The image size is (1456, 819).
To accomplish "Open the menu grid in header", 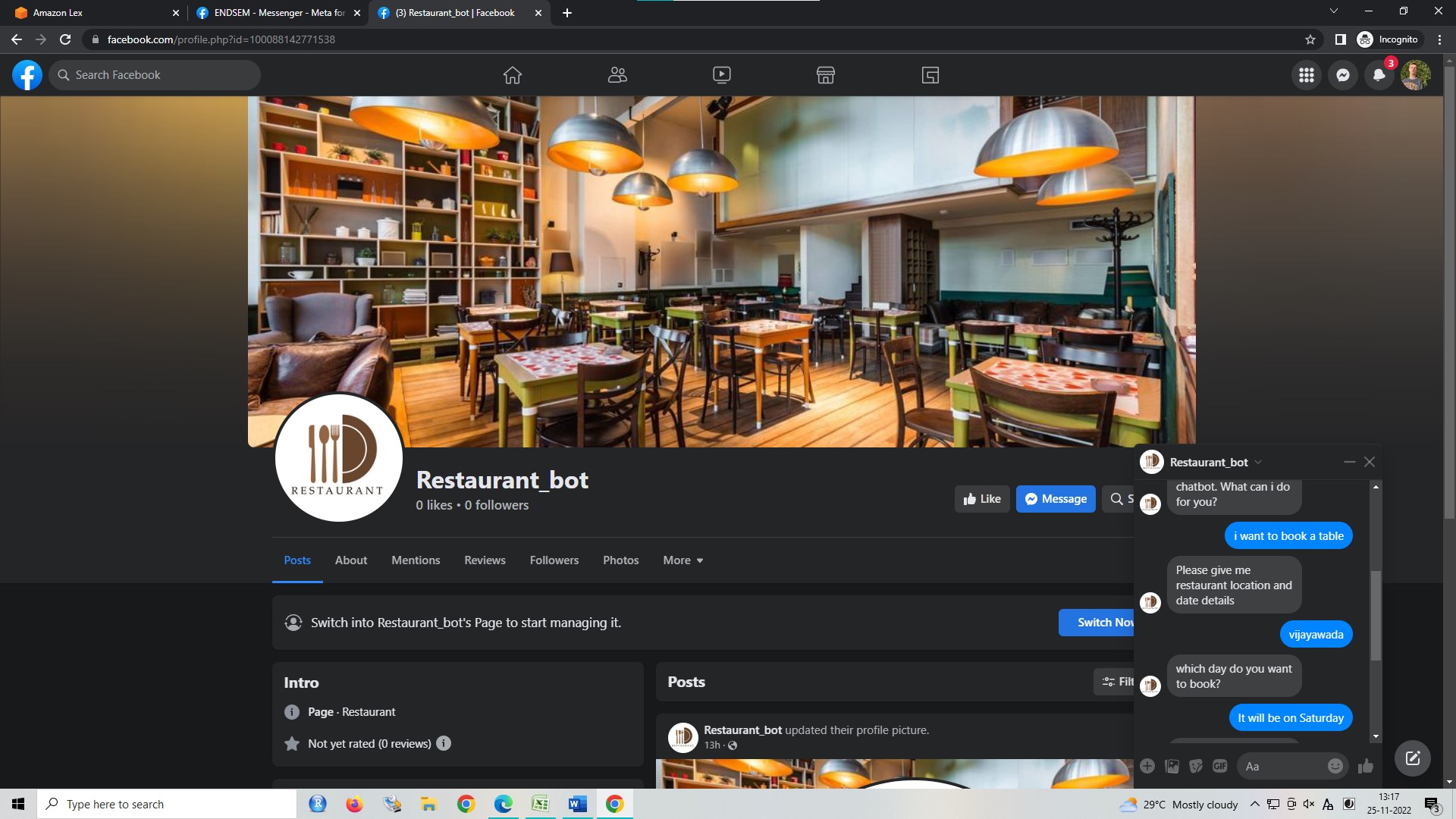I will [1306, 75].
